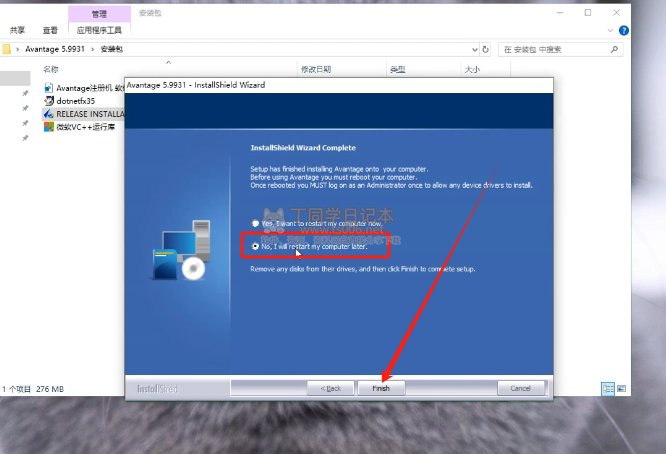Select 'Yes, I want to restart now'
The width and height of the screenshot is (666, 454).
[x=256, y=223]
